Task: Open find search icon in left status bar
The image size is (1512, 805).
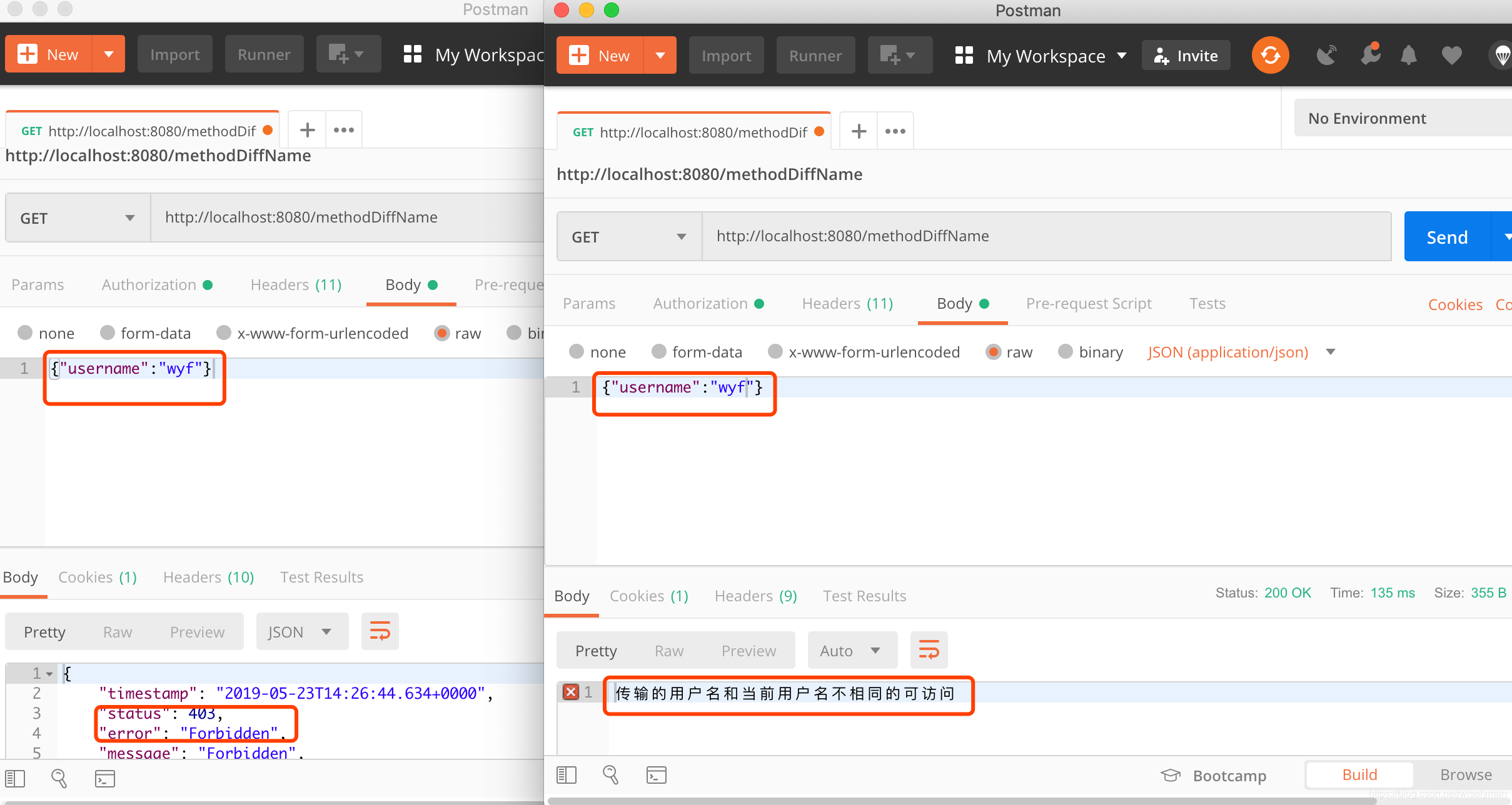Action: (59, 779)
